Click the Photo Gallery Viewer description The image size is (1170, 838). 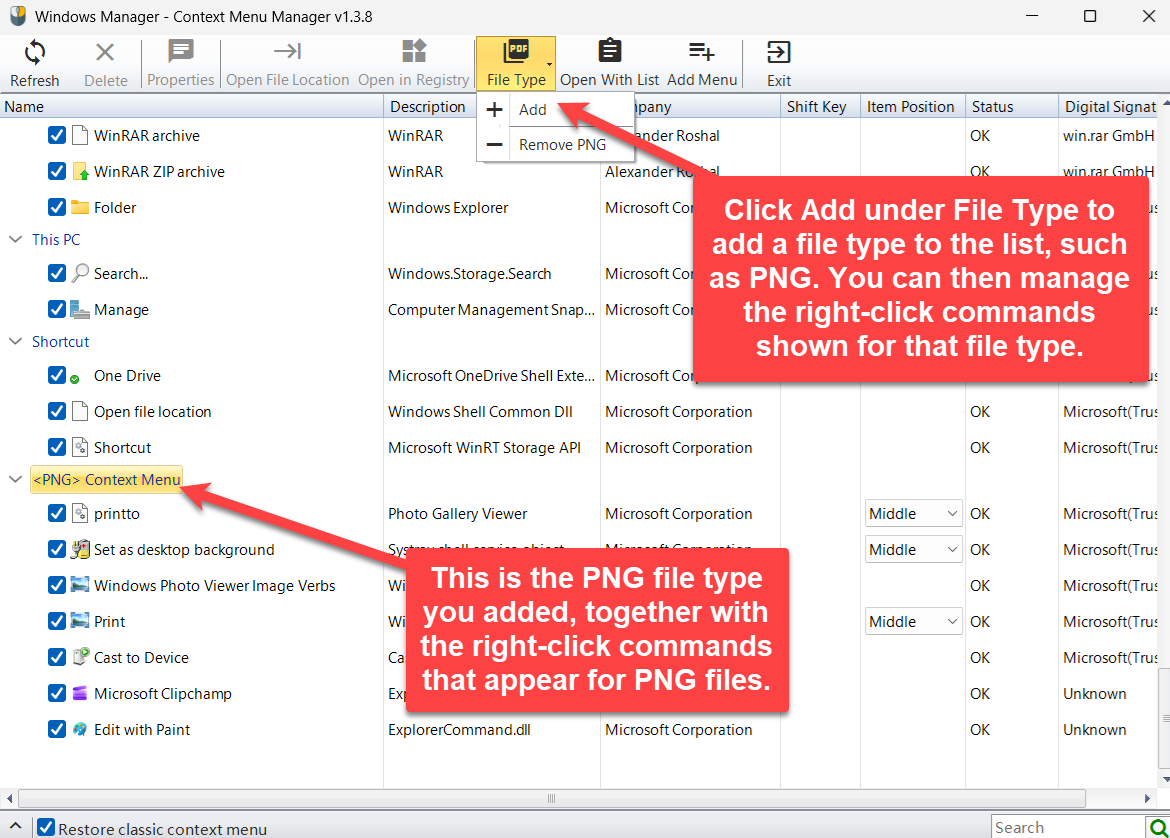(x=457, y=513)
